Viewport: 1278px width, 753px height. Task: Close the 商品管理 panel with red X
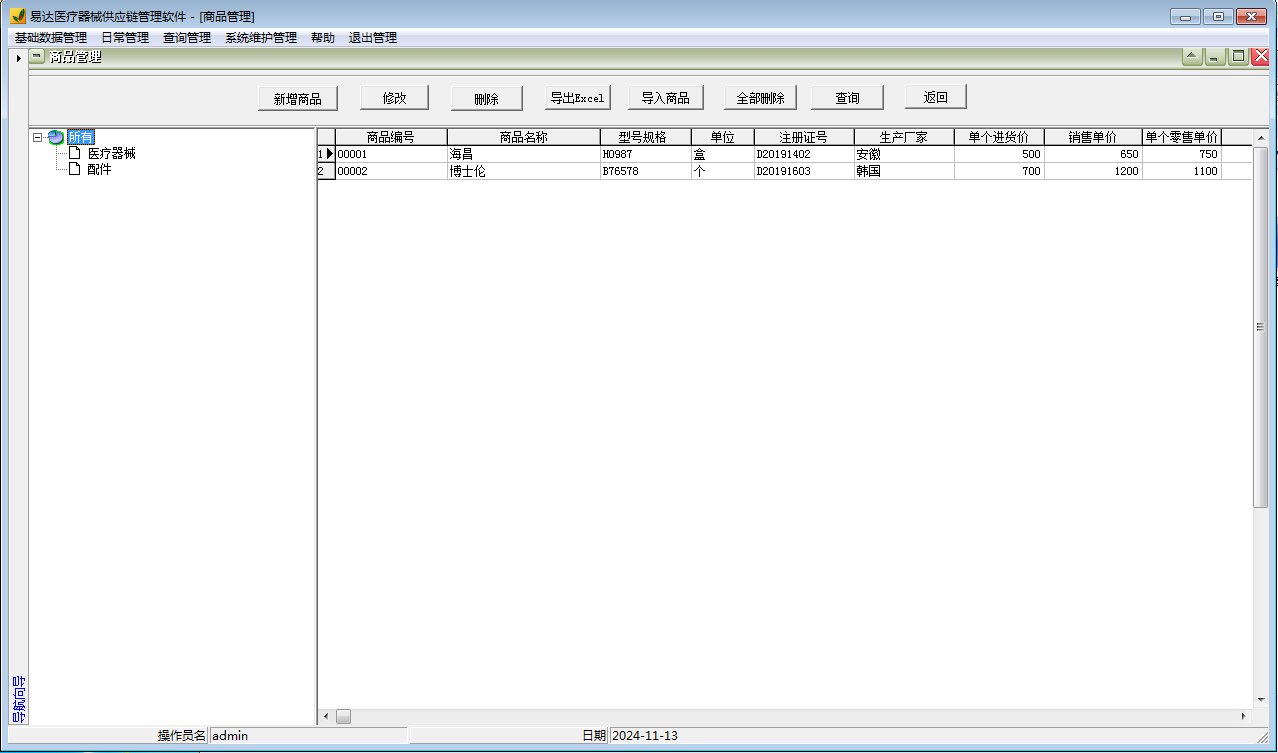pyautogui.click(x=1260, y=57)
